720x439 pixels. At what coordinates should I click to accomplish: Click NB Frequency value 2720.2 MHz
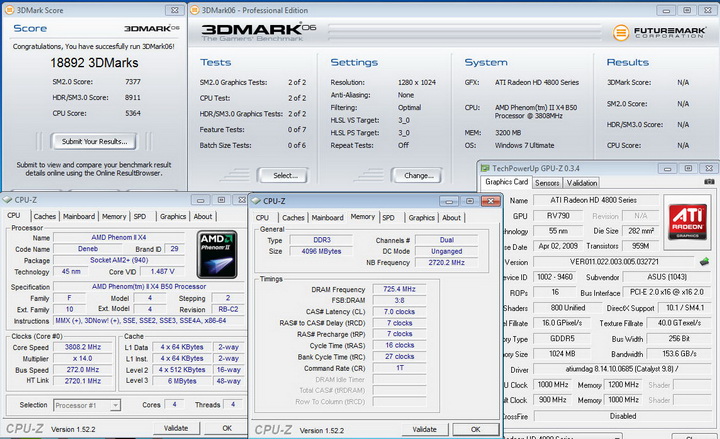446,263
